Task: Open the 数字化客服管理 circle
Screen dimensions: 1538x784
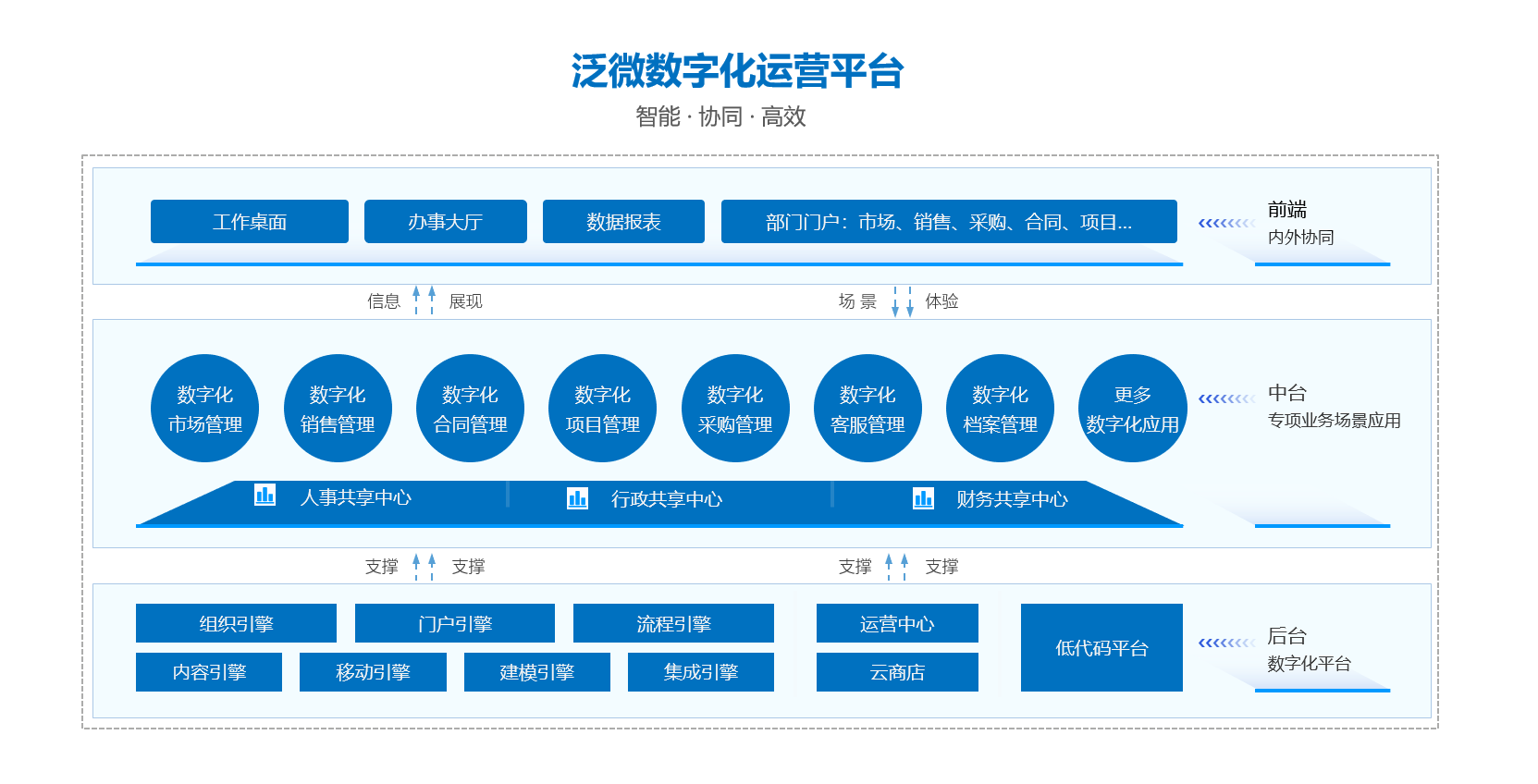Action: [867, 408]
